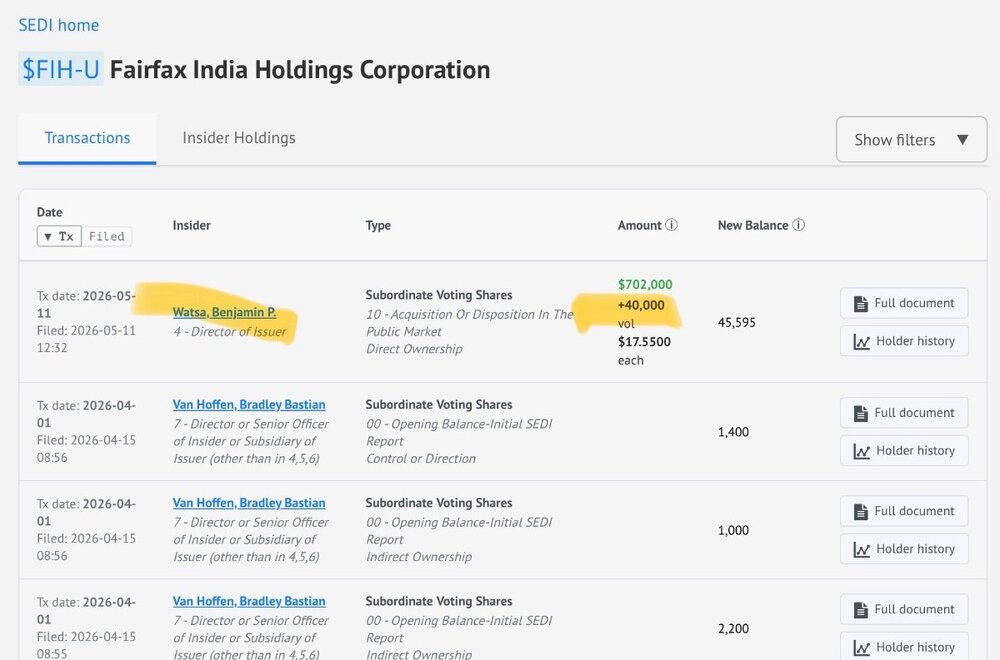This screenshot has height=660, width=1000.
Task: Click chart icon in 2,200 balance row
Action: click(862, 648)
